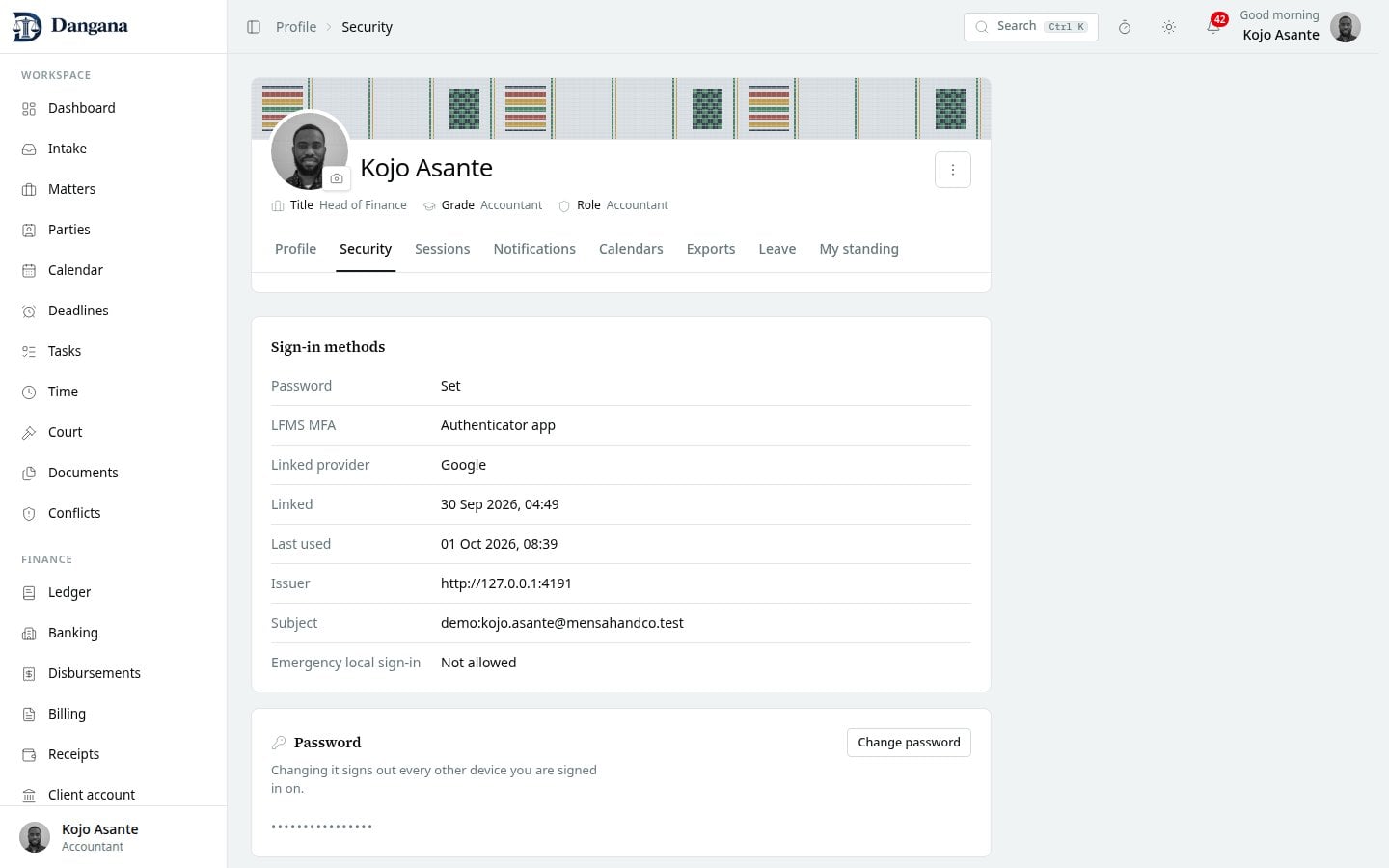Select Billing in the Finance section
The image size is (1389, 868).
[x=113, y=714]
